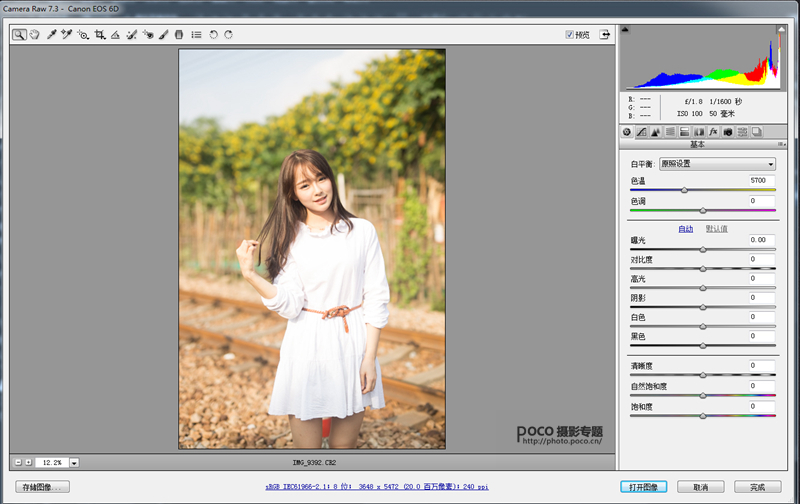Toggle shadow clipping warning on histogram
This screenshot has height=504, width=800.
point(625,30)
